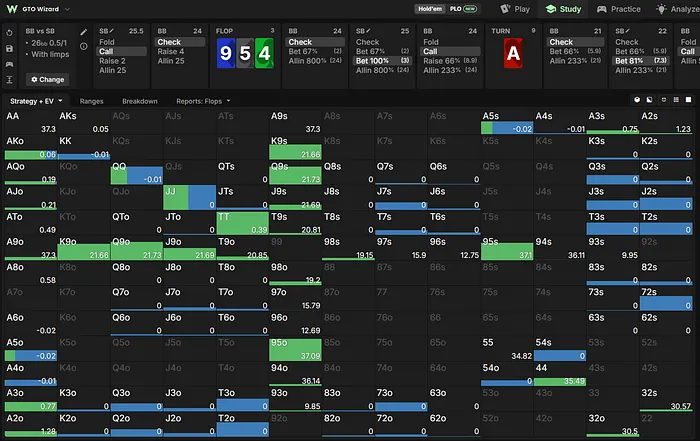
Task: Select the 95s hand cell in the matrix
Action: coord(507,248)
